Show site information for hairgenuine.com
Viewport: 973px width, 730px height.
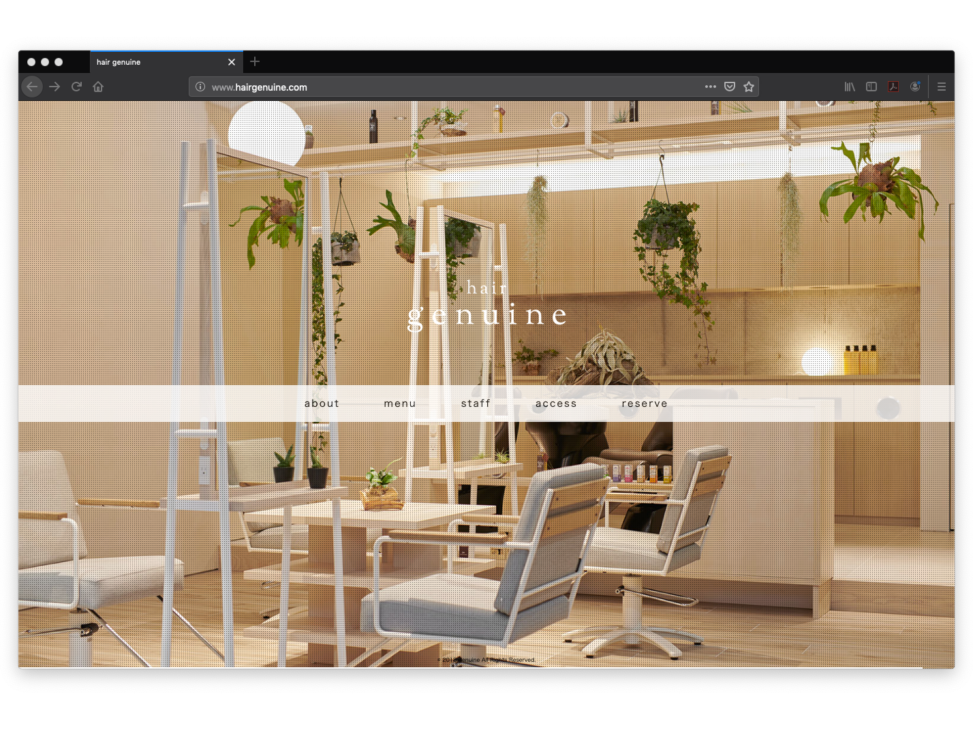(x=200, y=87)
